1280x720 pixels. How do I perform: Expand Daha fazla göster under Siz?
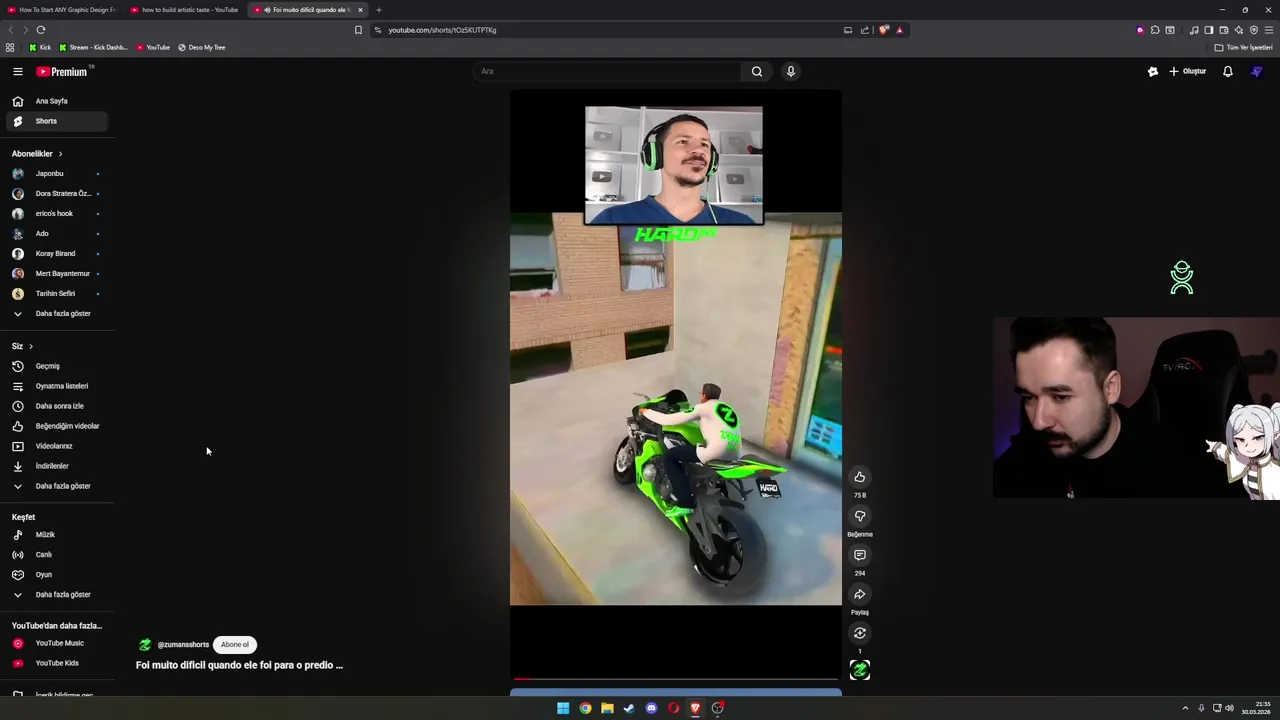(x=56, y=486)
